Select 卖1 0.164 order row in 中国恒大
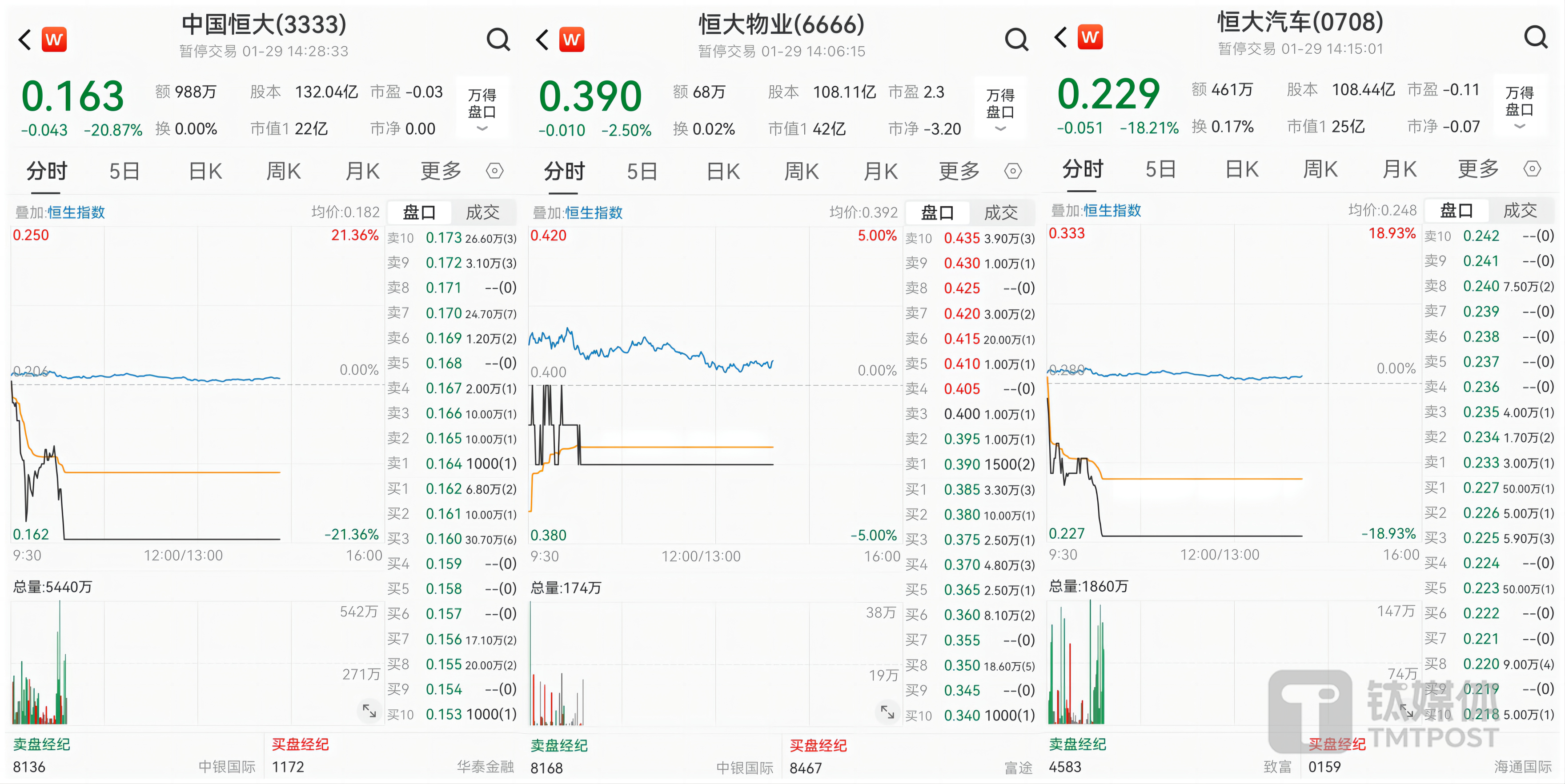Viewport: 1565px width, 784px height. point(452,464)
